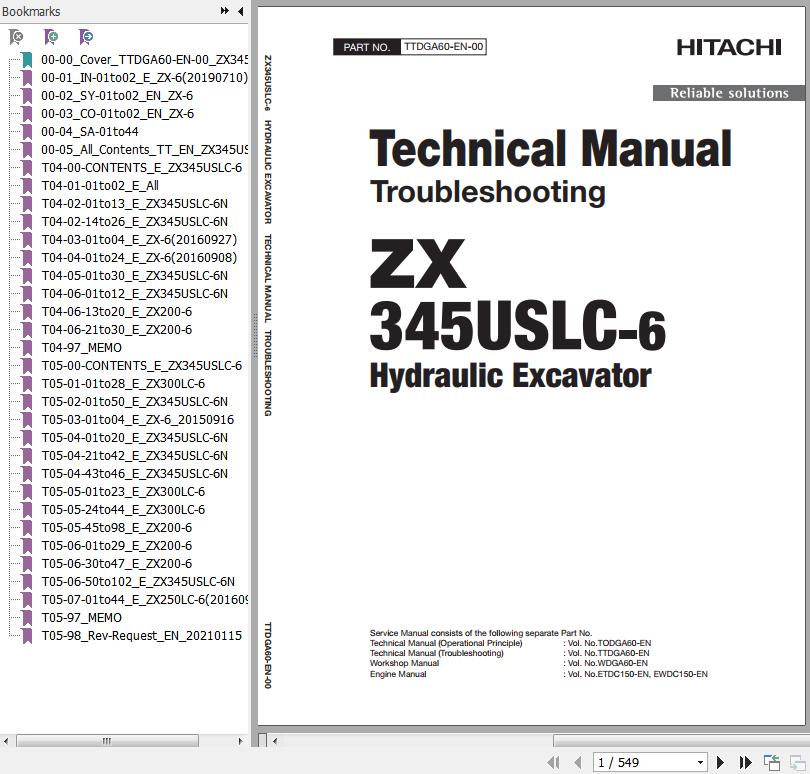Screen dimensions: 810x774
Task: Jump to last page of document
Action: pos(745,762)
